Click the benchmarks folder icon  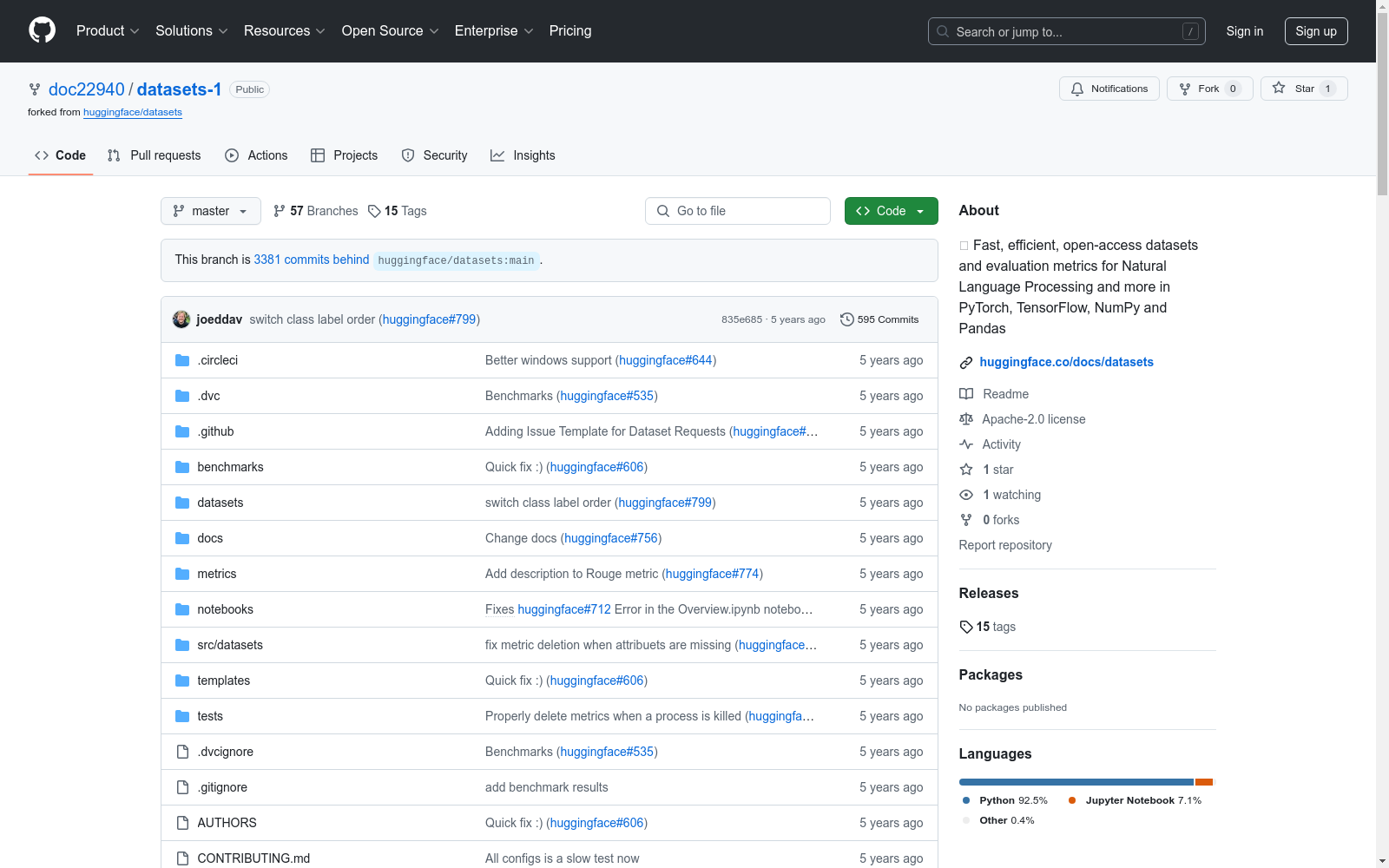coord(182,467)
